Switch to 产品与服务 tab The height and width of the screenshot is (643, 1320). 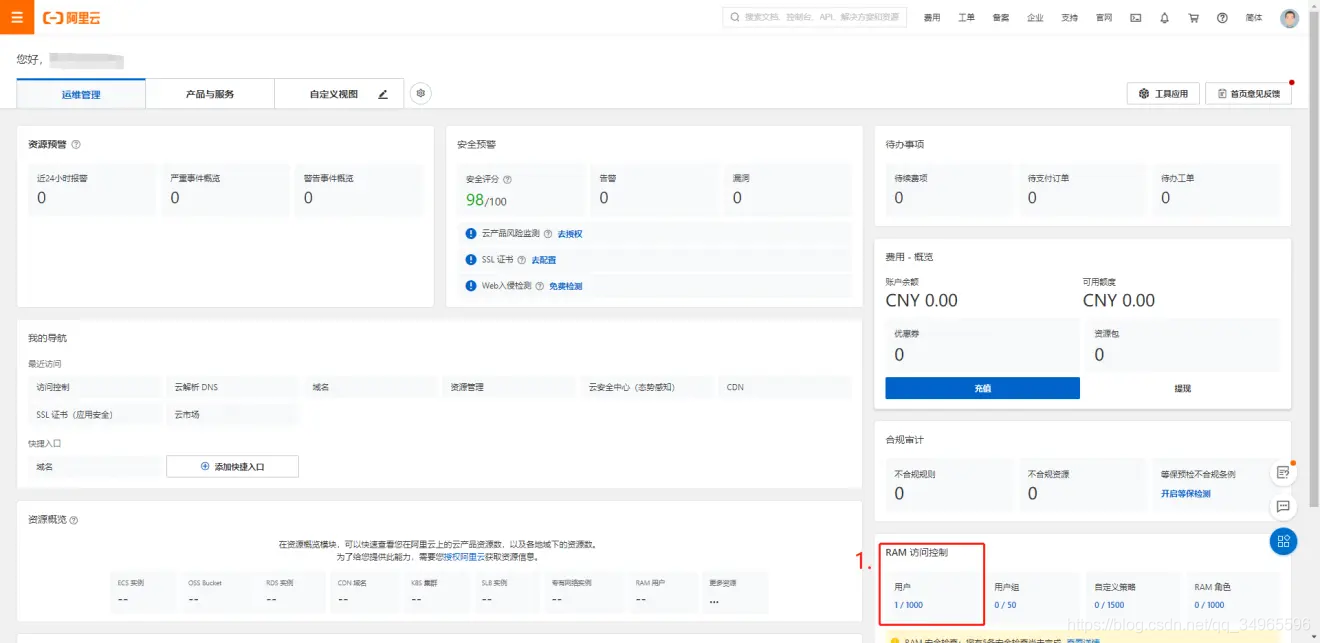tap(210, 94)
